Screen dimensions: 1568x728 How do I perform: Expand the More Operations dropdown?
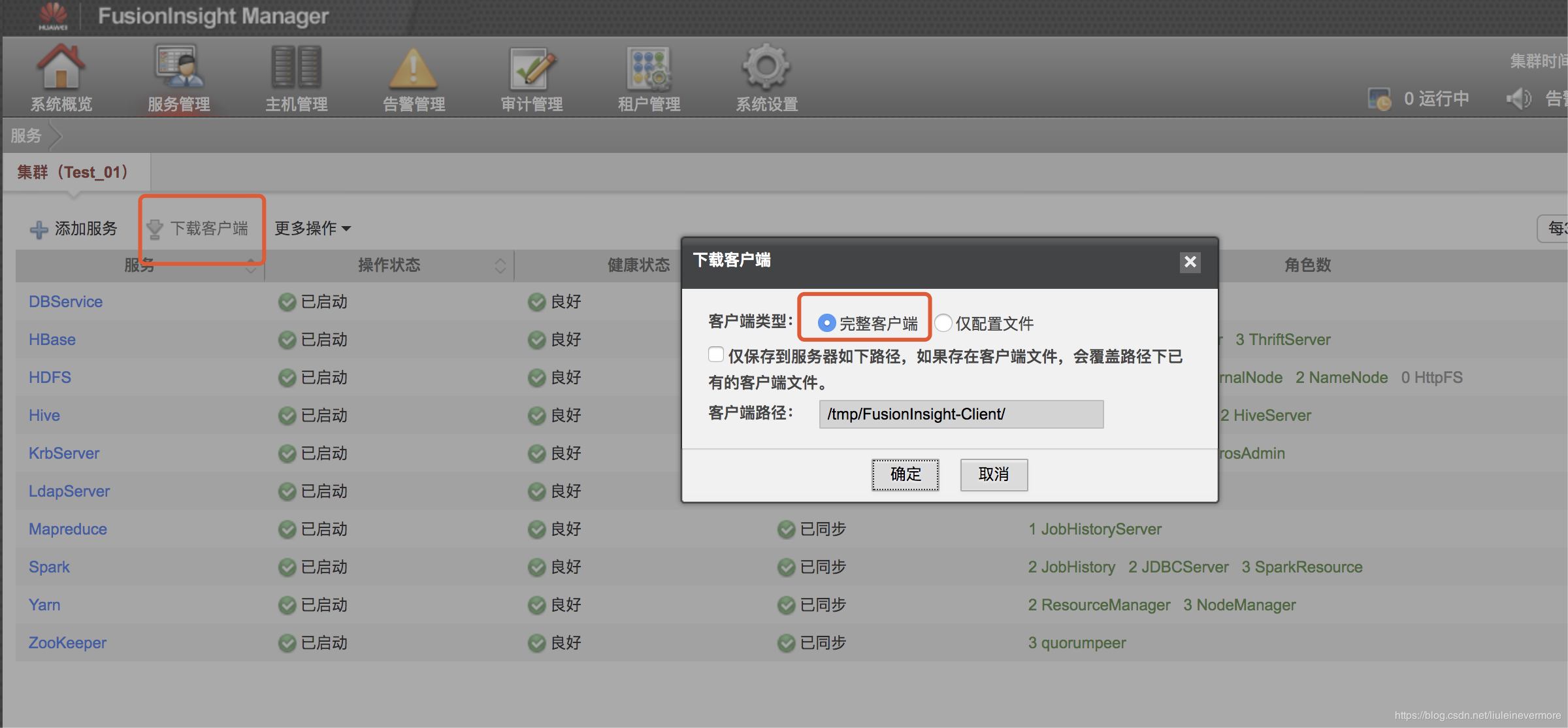click(313, 228)
